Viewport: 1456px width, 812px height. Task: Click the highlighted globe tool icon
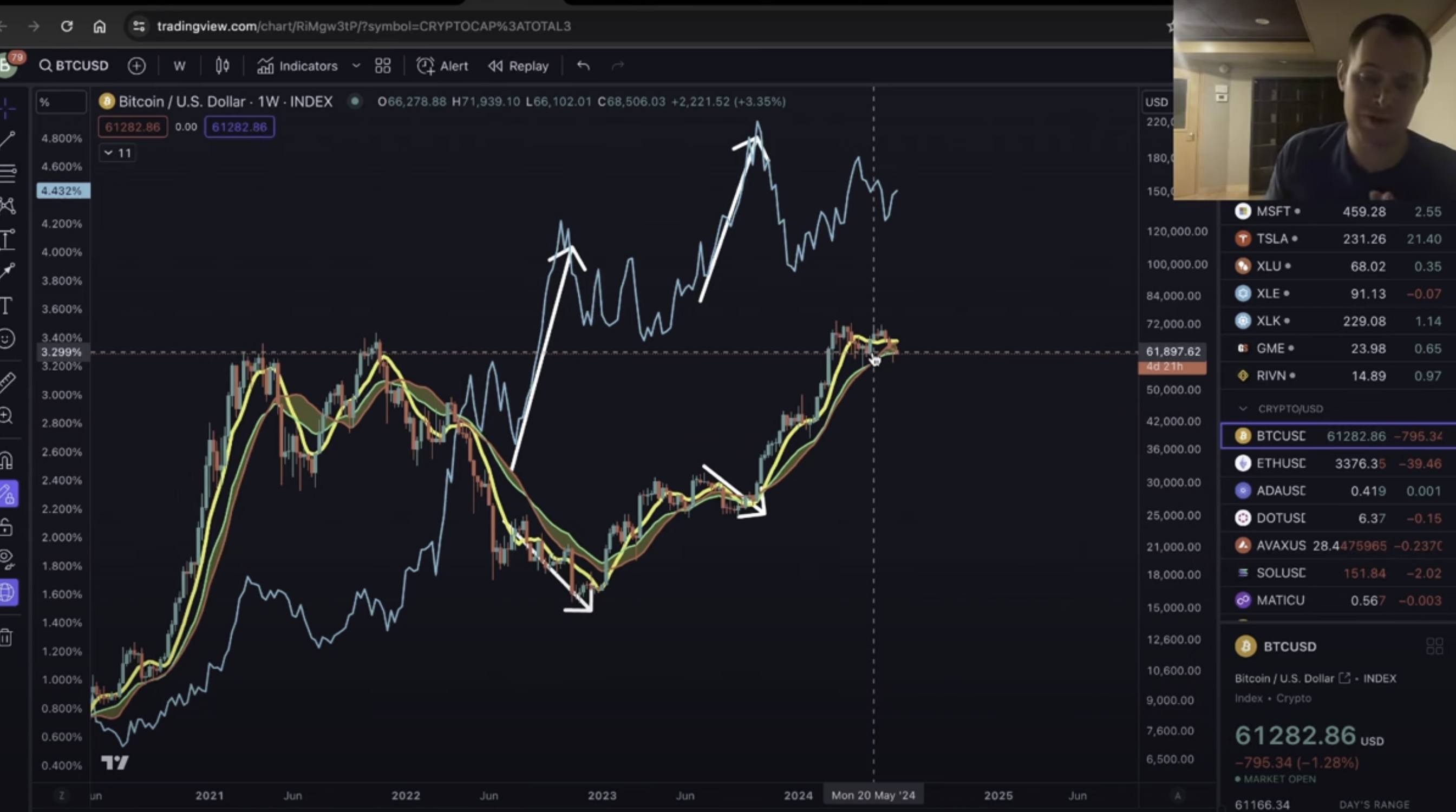(8, 593)
